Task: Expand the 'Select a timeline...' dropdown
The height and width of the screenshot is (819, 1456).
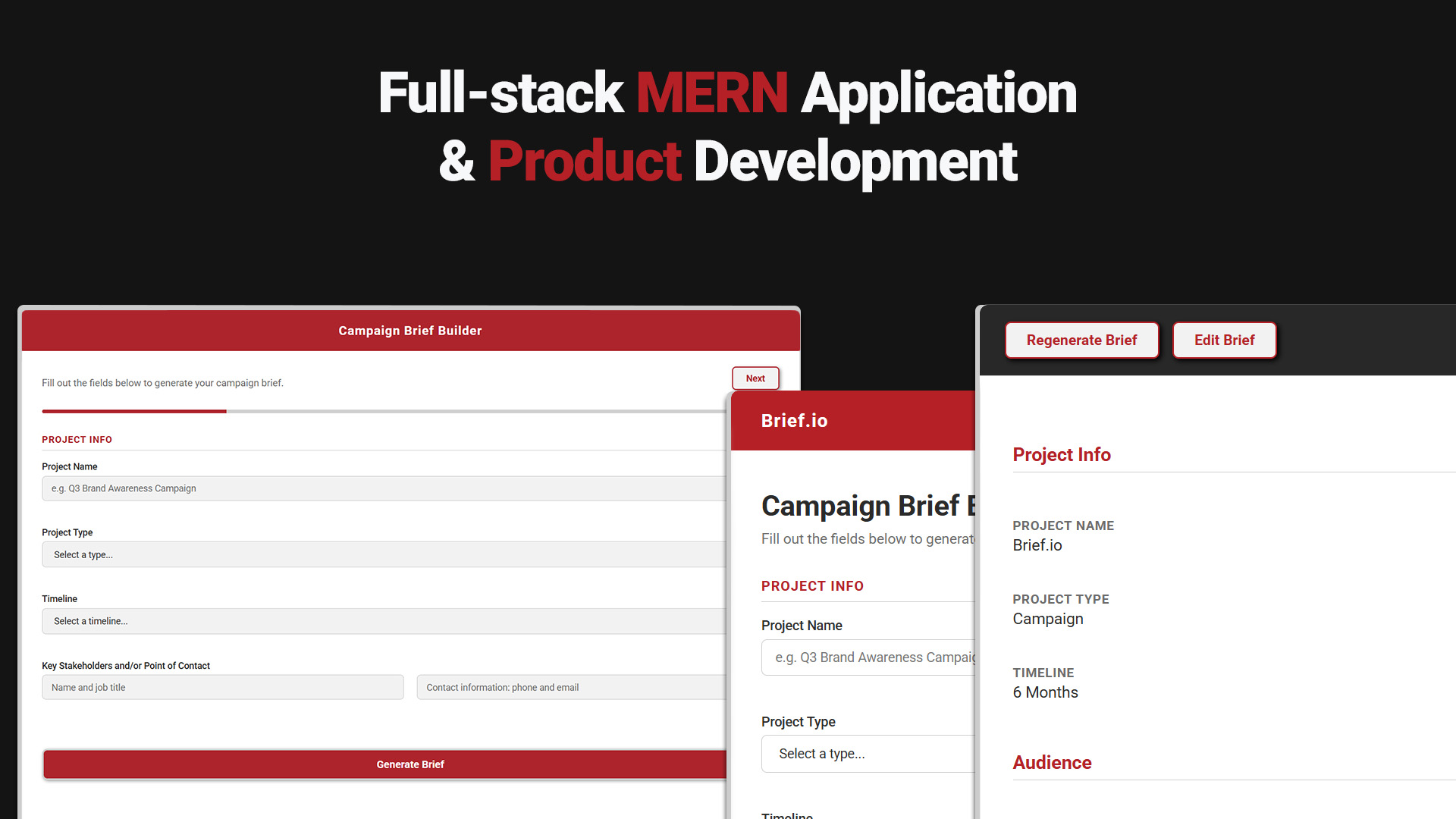Action: pos(384,621)
